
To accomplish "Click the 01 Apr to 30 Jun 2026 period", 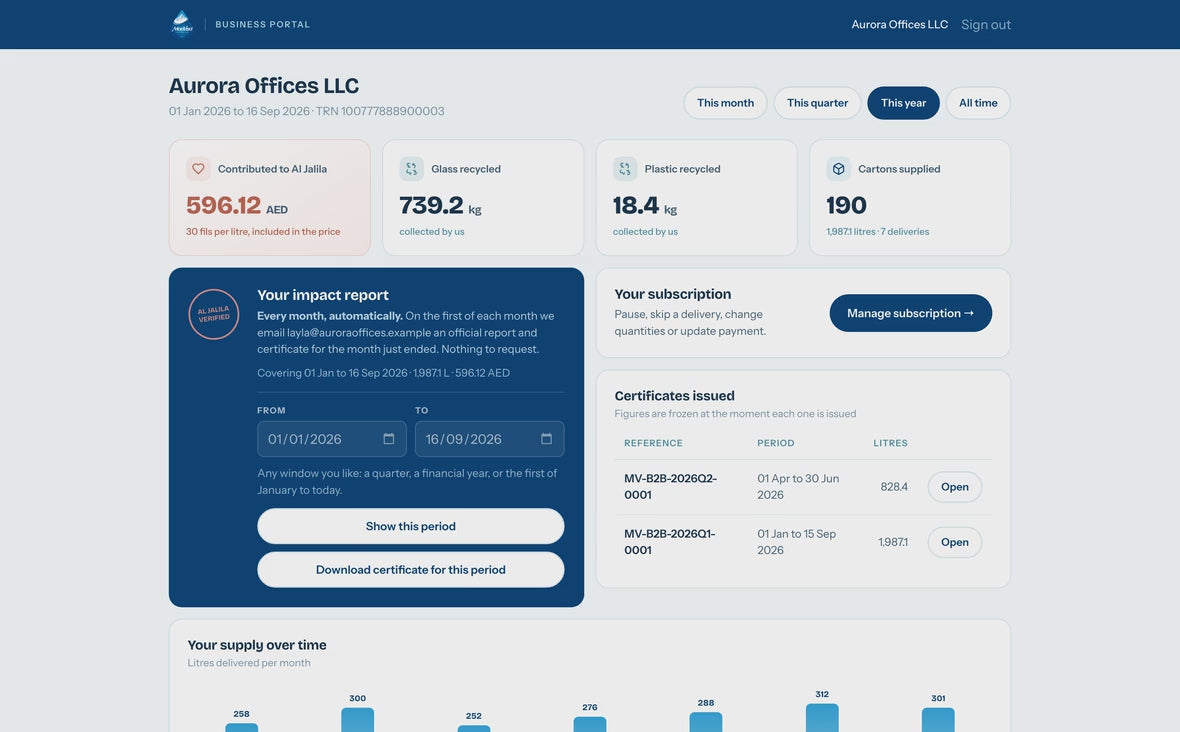I will tap(798, 487).
